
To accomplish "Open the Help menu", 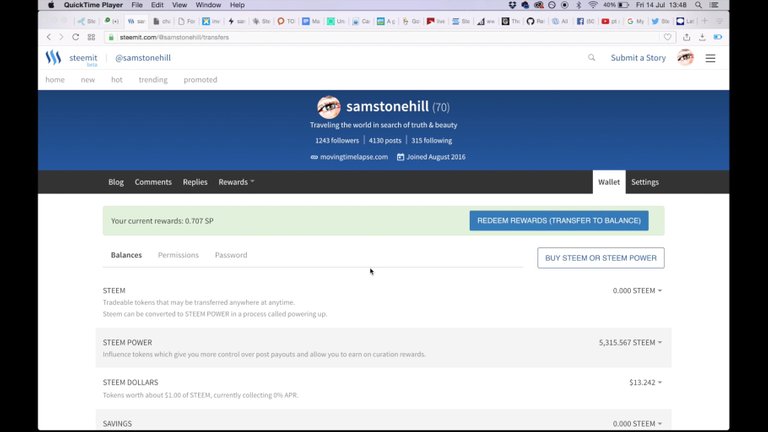I will [x=237, y=5].
